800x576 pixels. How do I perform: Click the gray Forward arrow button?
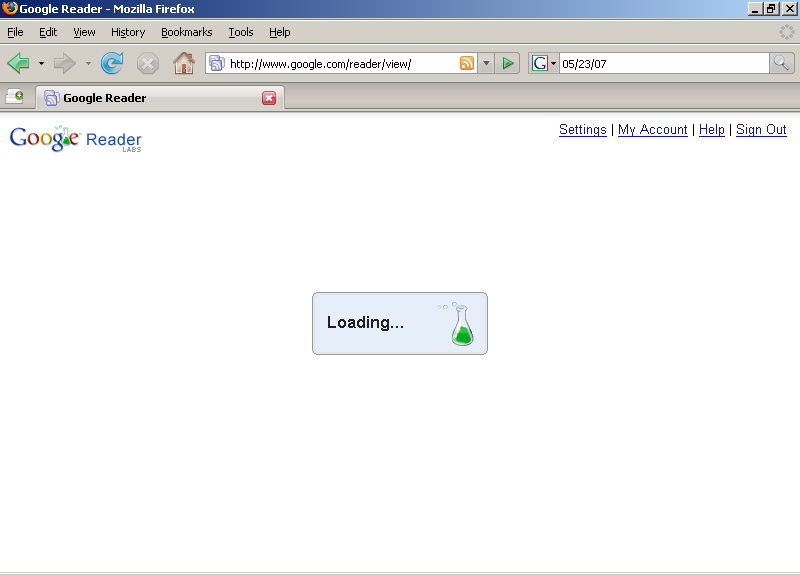click(x=64, y=63)
